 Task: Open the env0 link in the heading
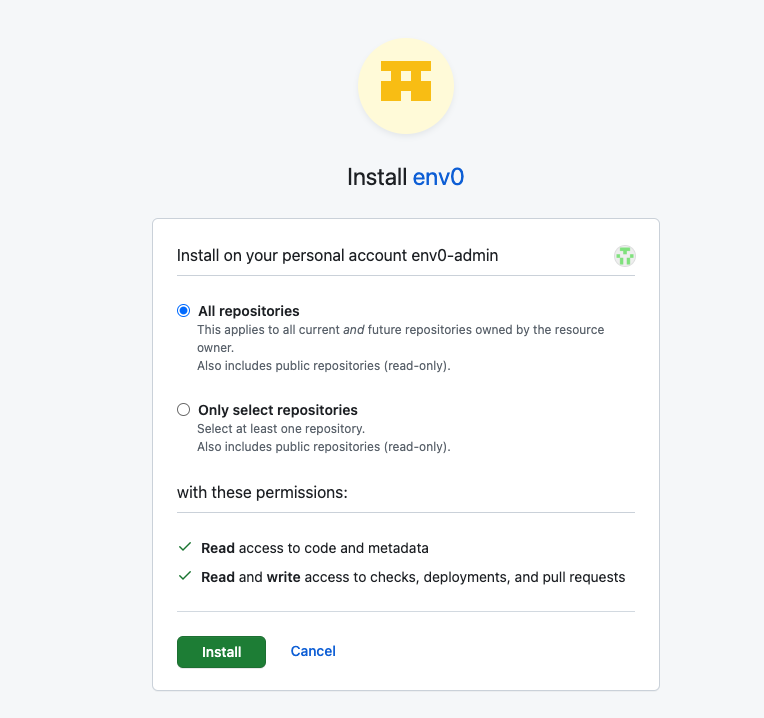point(438,177)
